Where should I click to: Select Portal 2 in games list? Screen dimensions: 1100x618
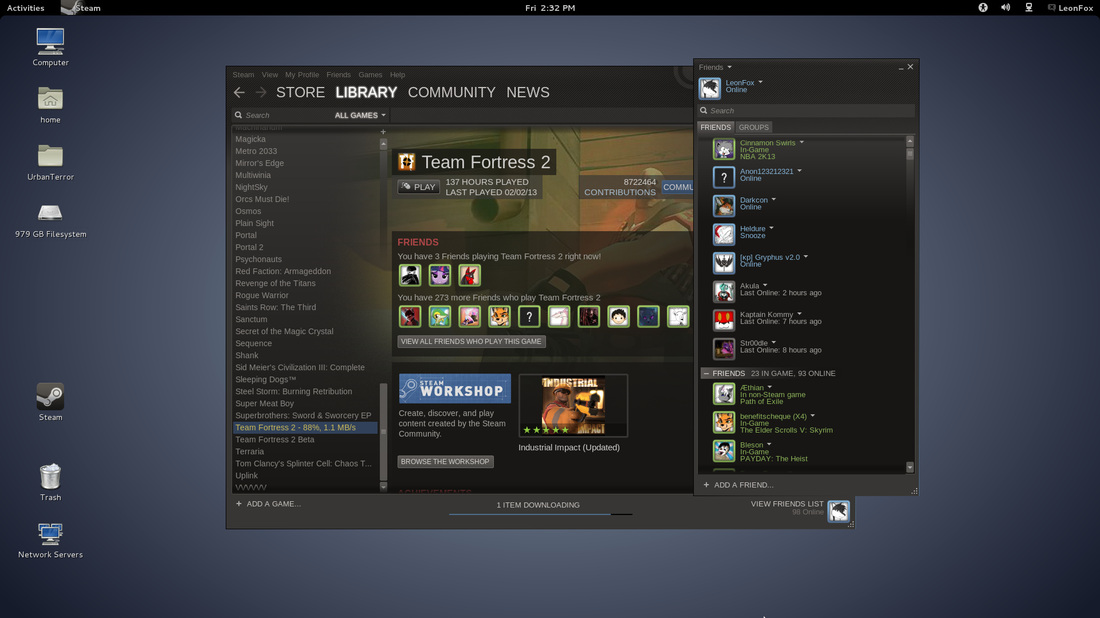pos(249,247)
